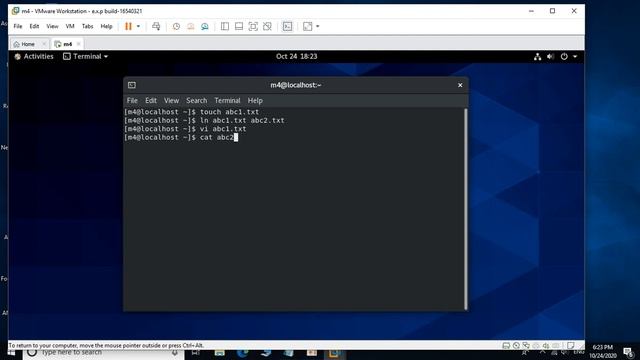
Task: Click the GNOME power icon
Action: pyautogui.click(x=564, y=57)
